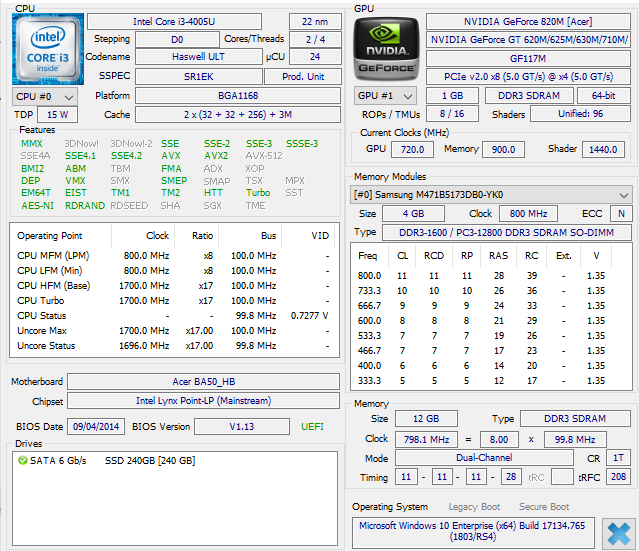Click the DDR3-1600 / PC3-12800 type field
639x551 pixels.
coord(507,233)
